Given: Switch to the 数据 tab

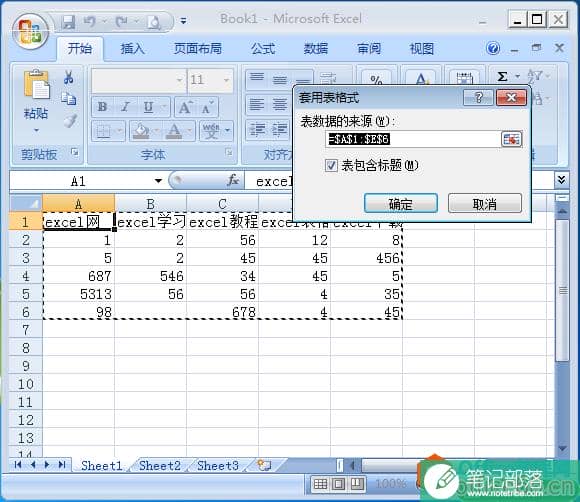Looking at the screenshot, I should [316, 48].
